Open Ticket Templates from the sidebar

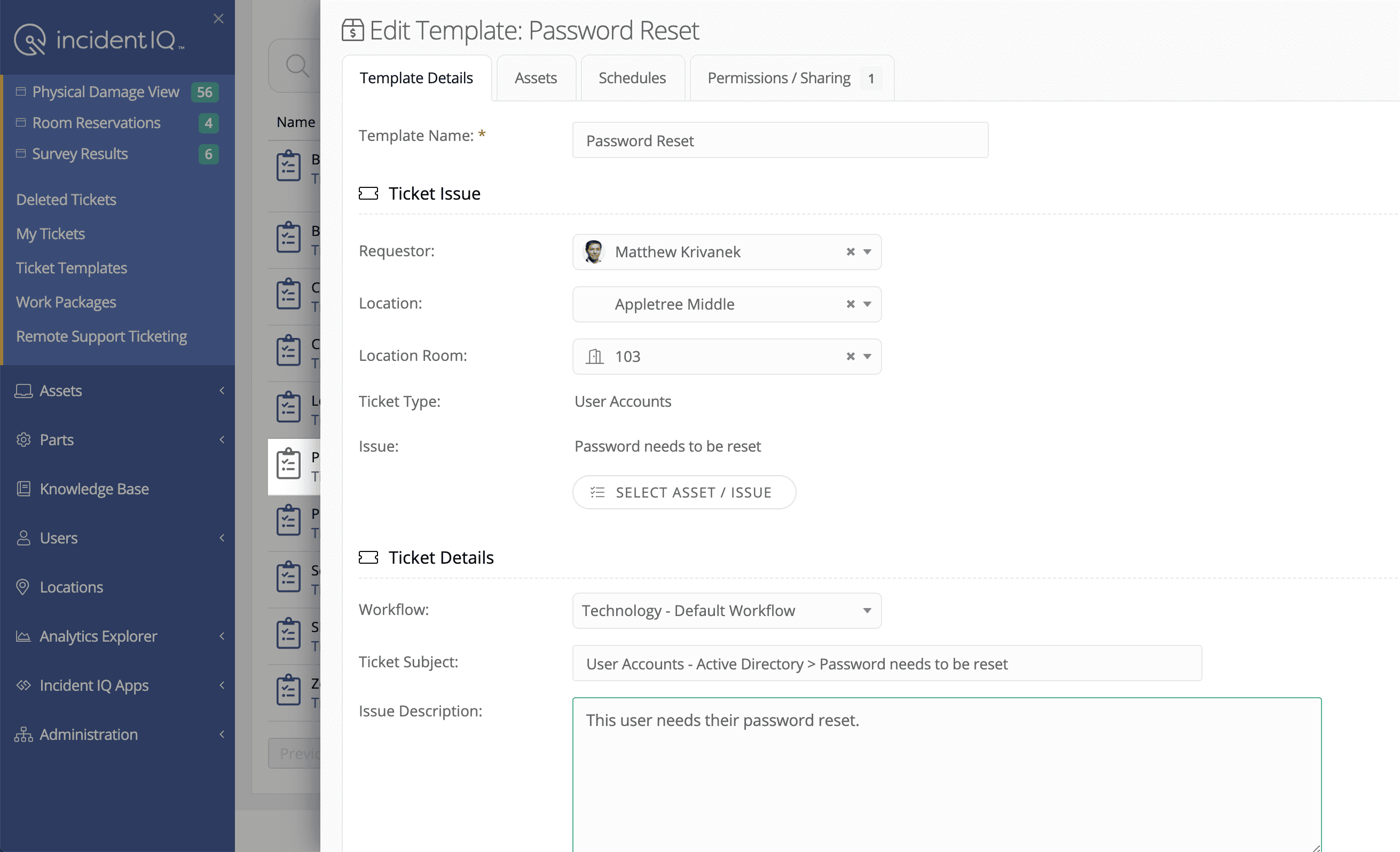tap(72, 267)
